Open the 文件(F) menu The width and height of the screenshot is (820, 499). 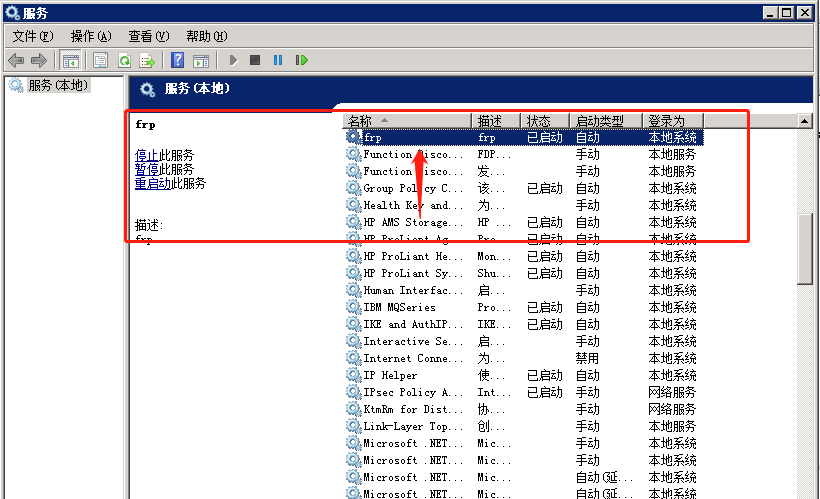(x=32, y=36)
